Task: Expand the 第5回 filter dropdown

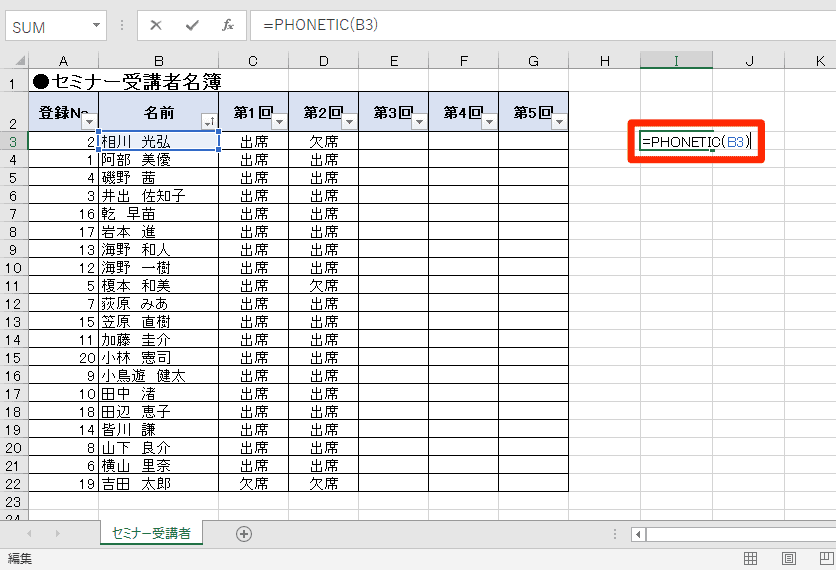Action: (x=559, y=122)
